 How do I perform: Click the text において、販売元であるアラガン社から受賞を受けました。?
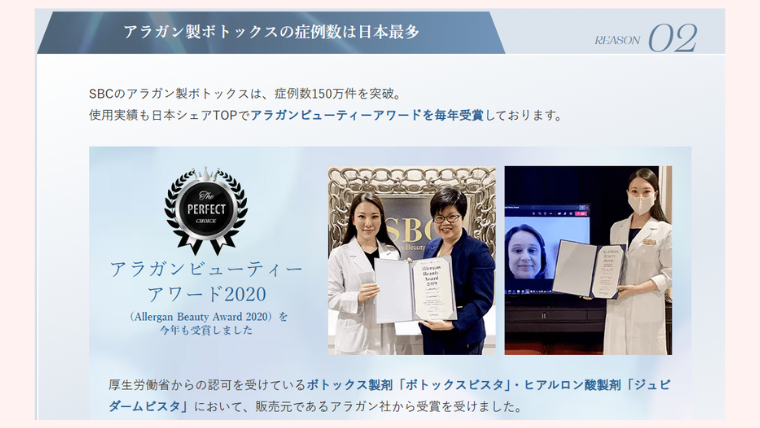pyautogui.click(x=358, y=407)
